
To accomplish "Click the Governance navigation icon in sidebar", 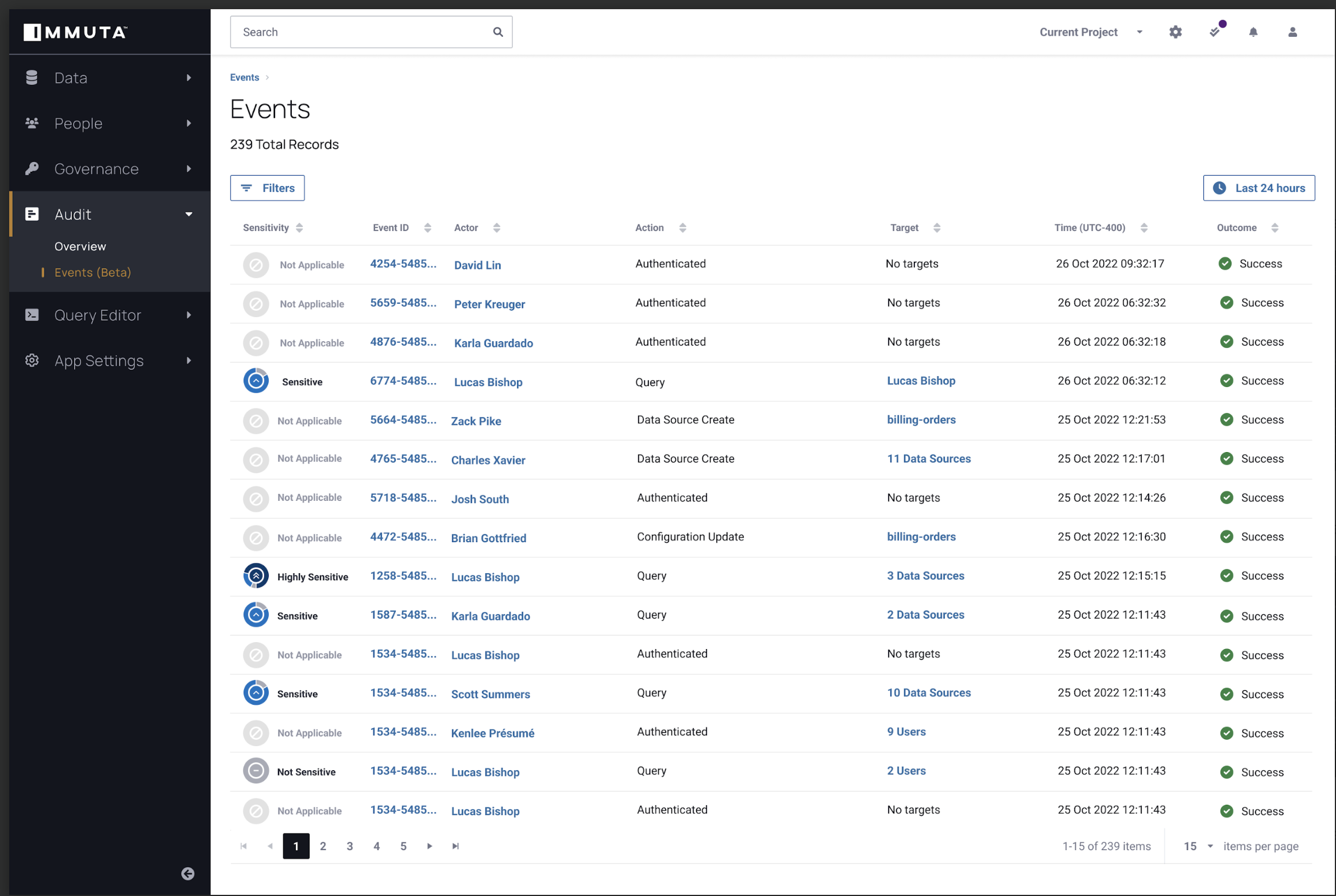I will 31,168.
